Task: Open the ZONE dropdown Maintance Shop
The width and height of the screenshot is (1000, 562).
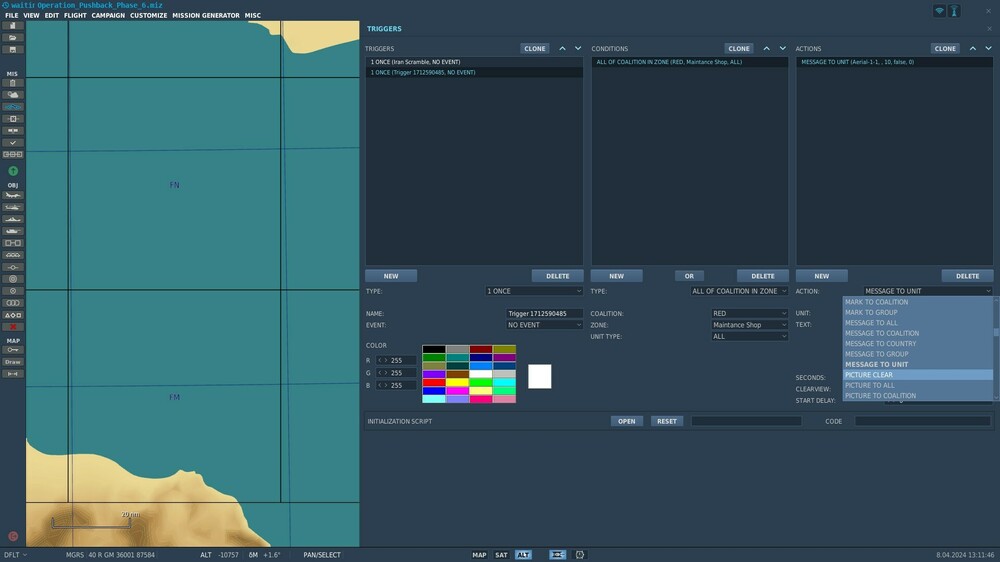Action: 749,325
